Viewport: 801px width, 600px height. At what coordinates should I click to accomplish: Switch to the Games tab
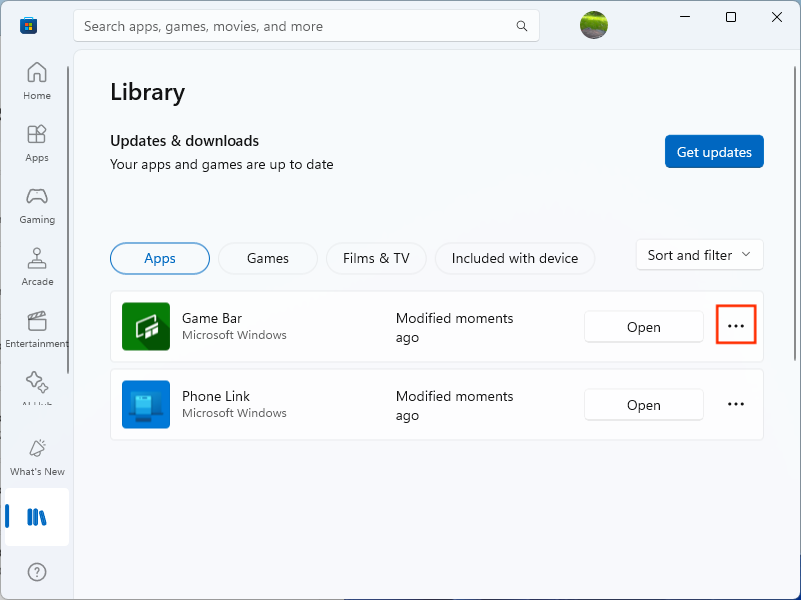coord(267,258)
